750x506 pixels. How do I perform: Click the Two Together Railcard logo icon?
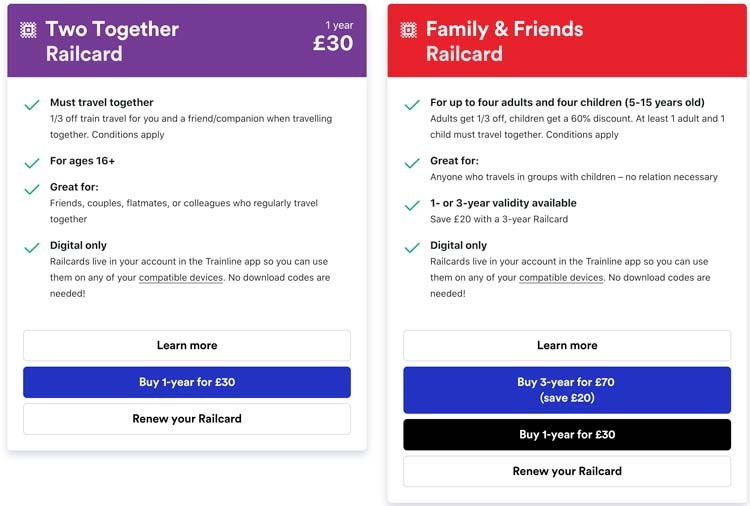28,30
